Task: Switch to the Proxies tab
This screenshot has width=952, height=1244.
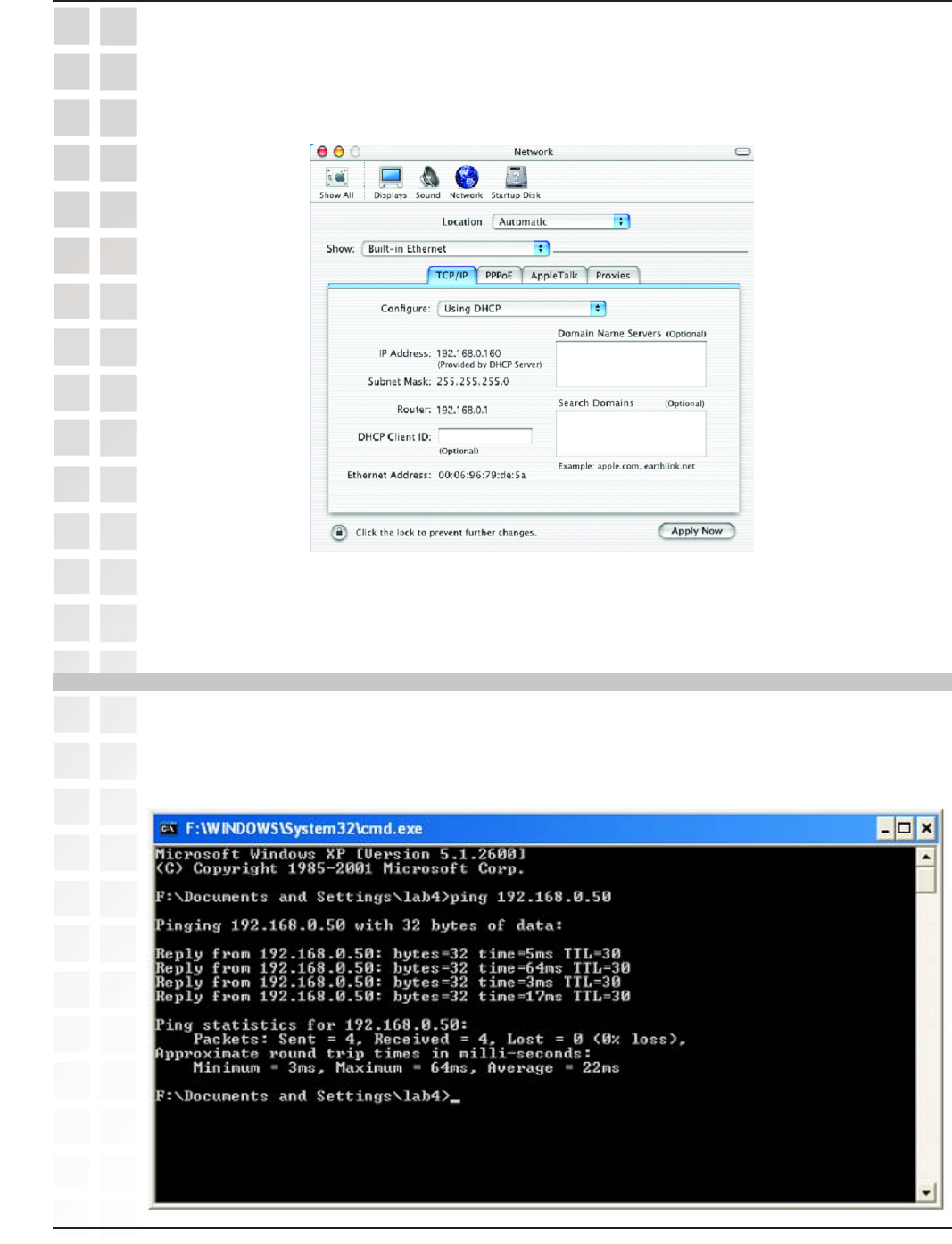Action: click(x=613, y=275)
